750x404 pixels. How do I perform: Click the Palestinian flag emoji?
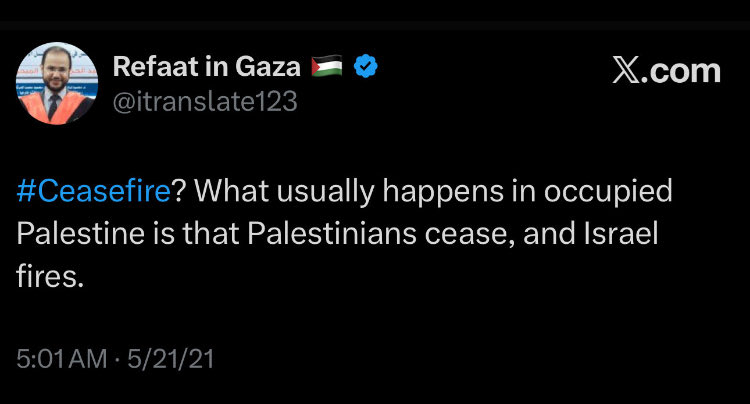click(325, 67)
